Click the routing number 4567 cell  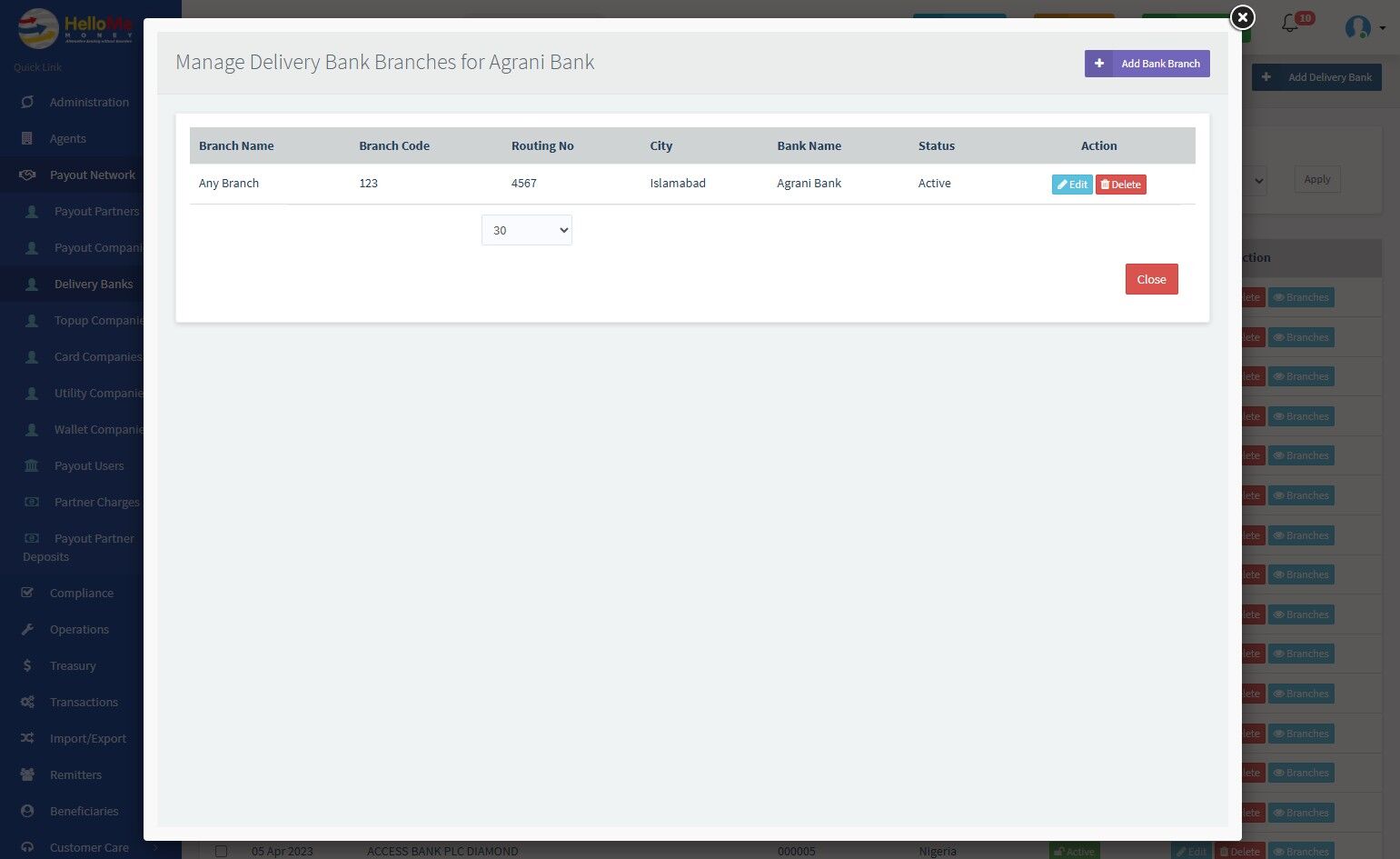pos(524,183)
